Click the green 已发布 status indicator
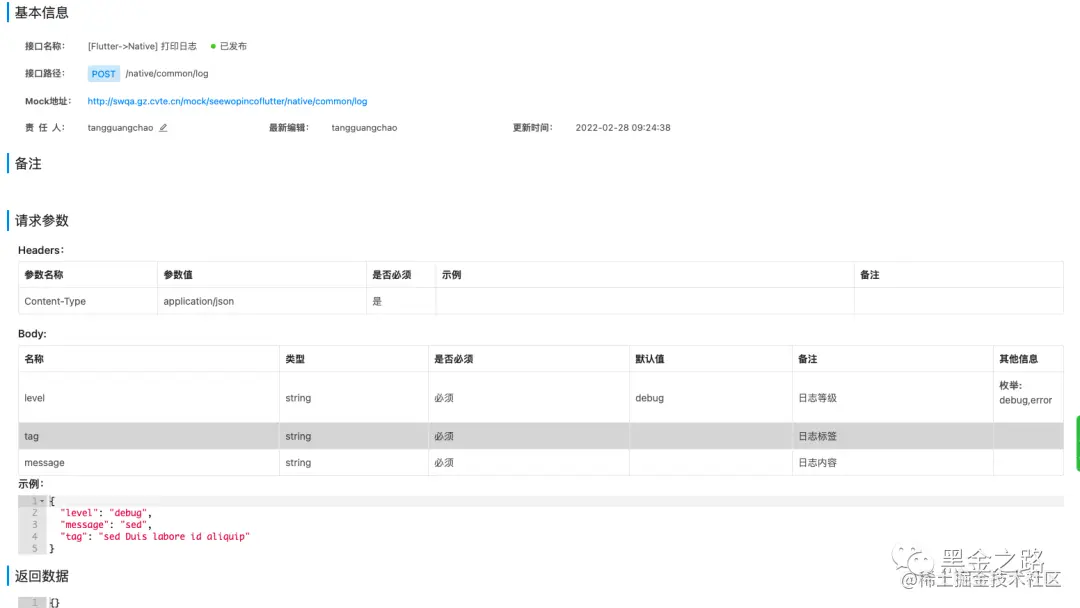The image size is (1080, 608). point(229,46)
